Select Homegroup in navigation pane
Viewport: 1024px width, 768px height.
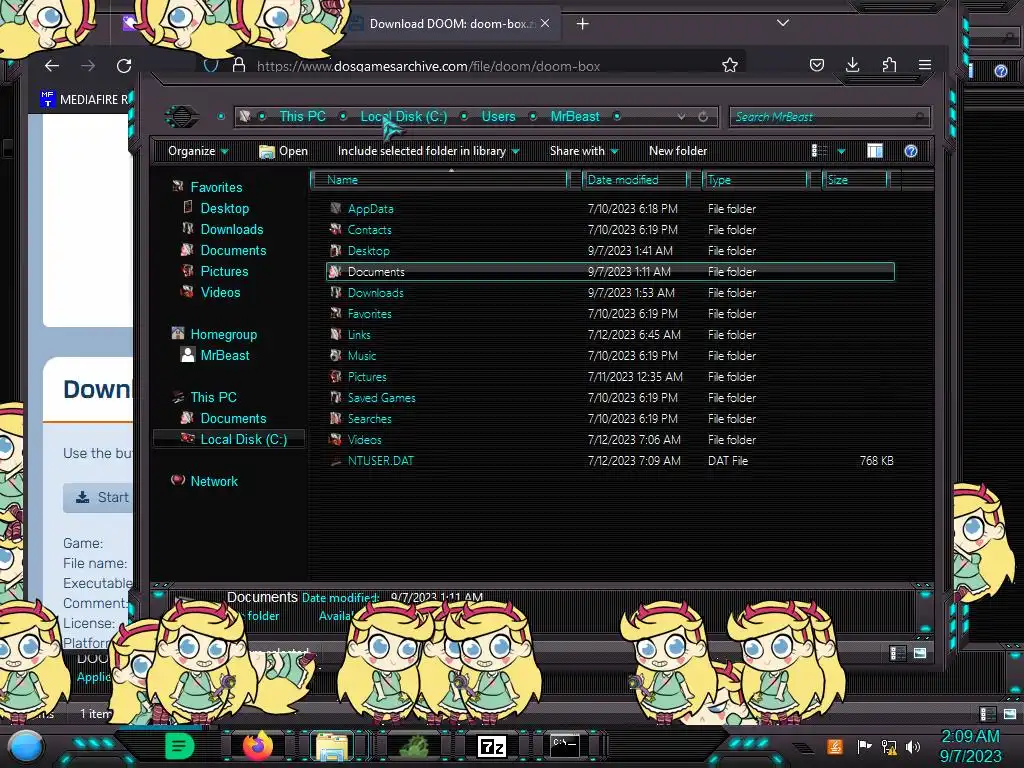(223, 334)
